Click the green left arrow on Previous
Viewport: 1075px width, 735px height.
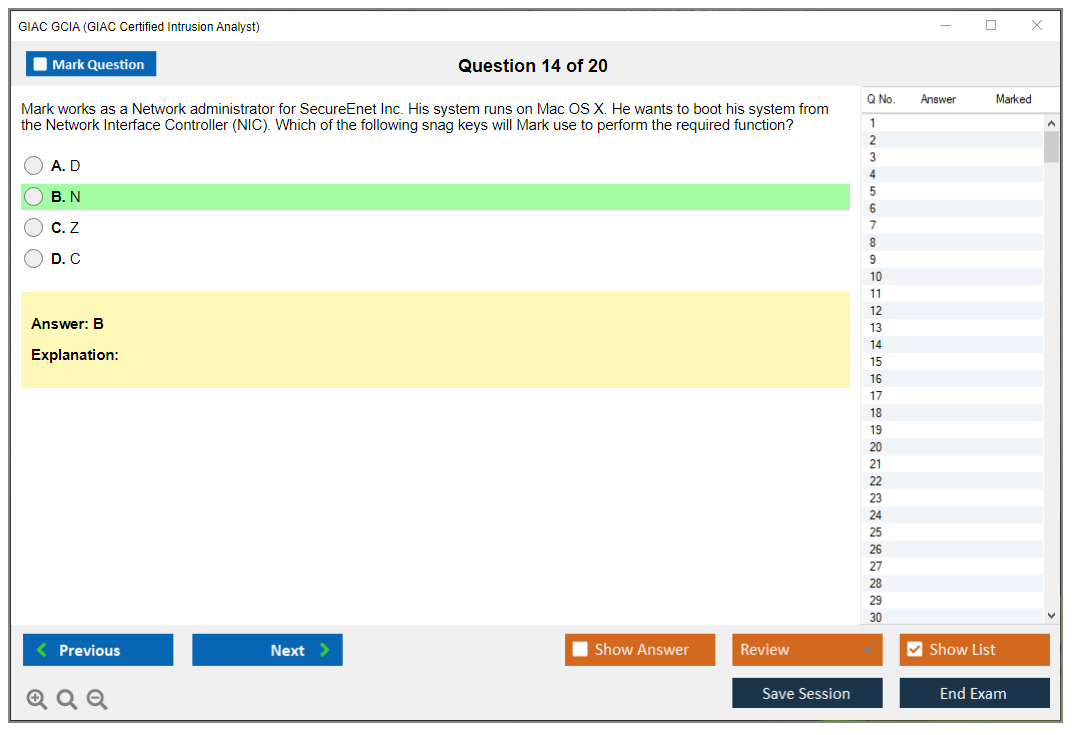(x=42, y=650)
